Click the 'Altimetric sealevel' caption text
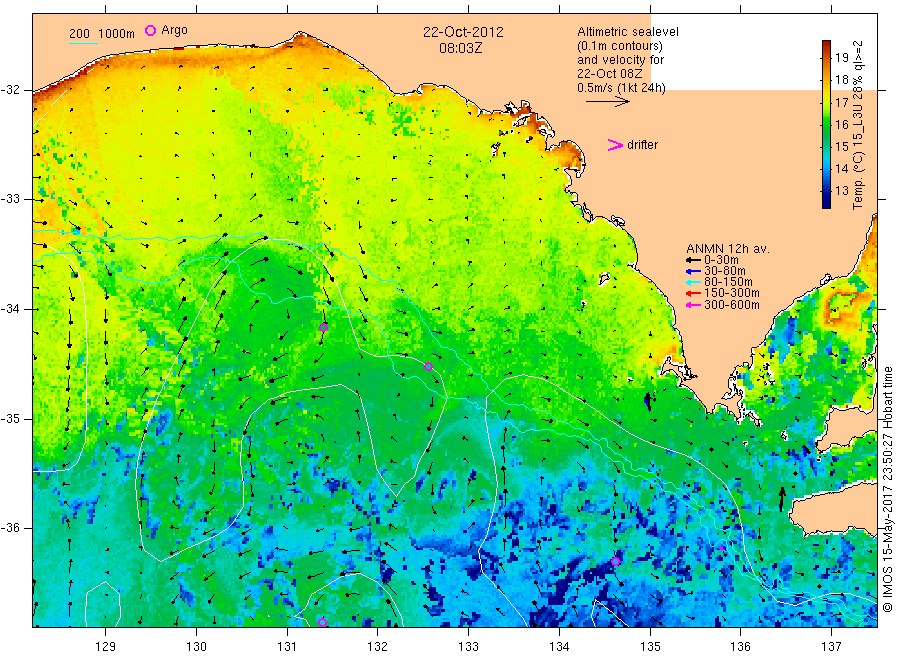 click(x=628, y=32)
